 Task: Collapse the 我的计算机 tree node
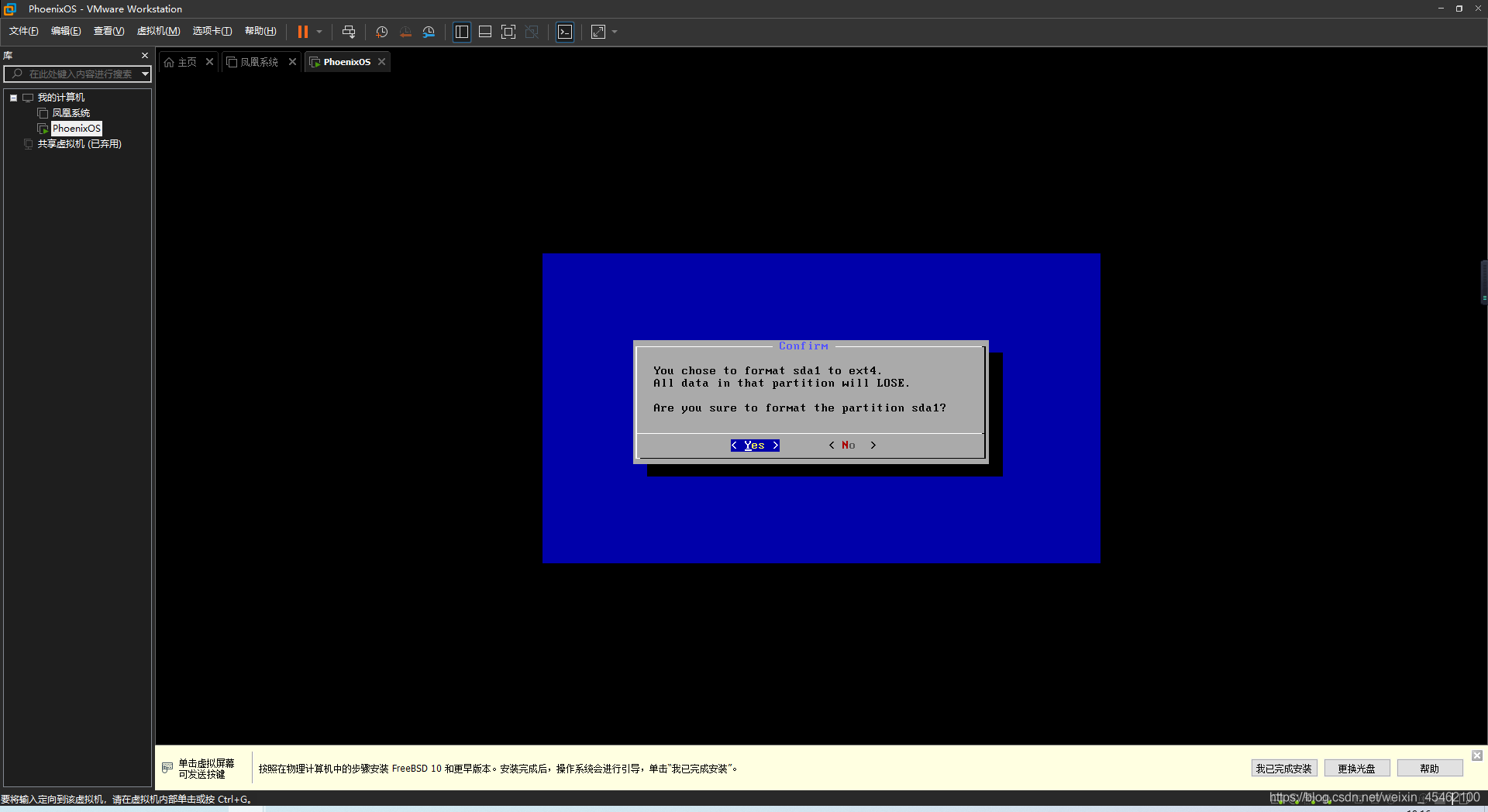click(x=13, y=98)
